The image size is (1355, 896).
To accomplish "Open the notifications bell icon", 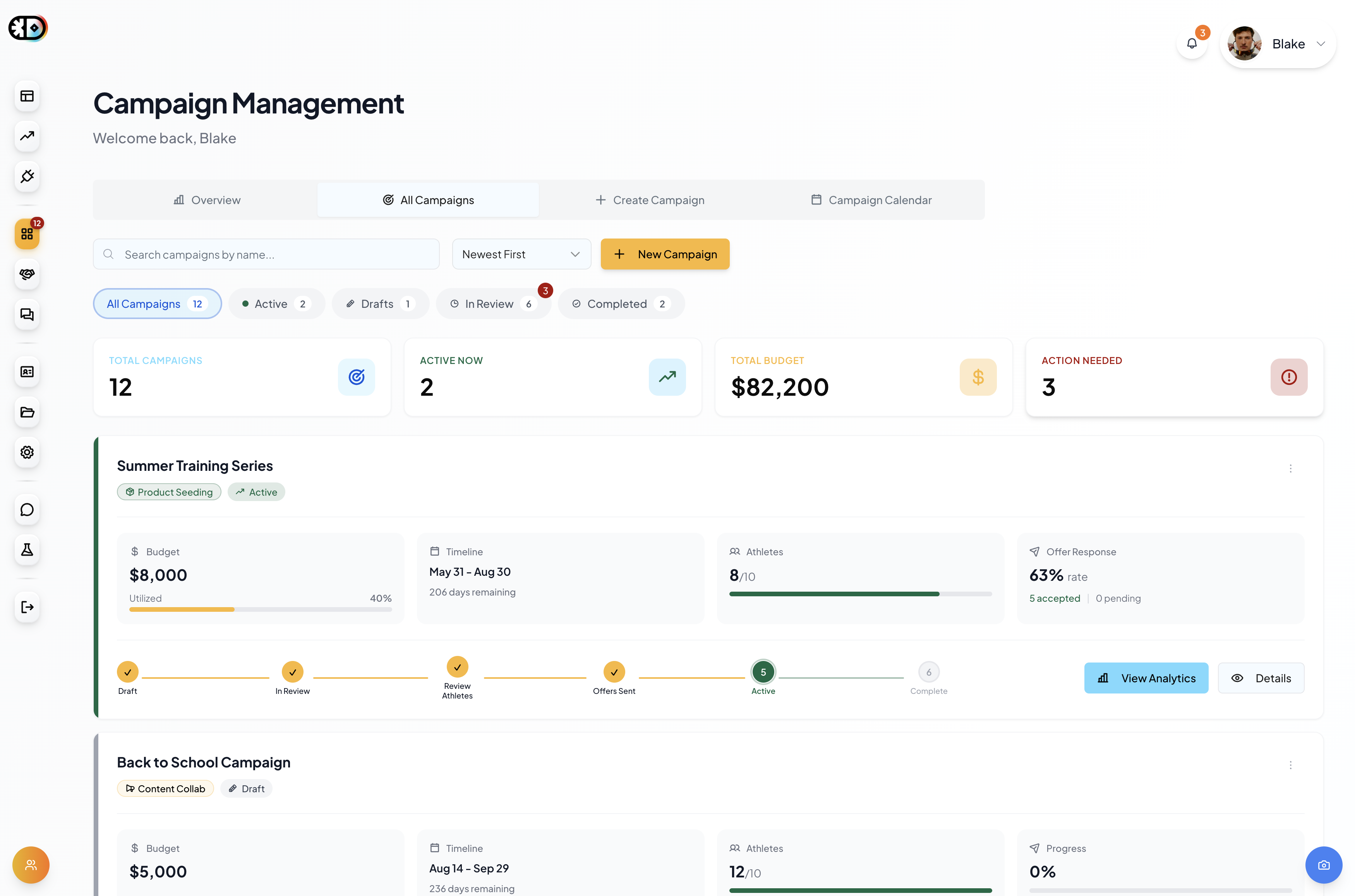I will tap(1192, 44).
